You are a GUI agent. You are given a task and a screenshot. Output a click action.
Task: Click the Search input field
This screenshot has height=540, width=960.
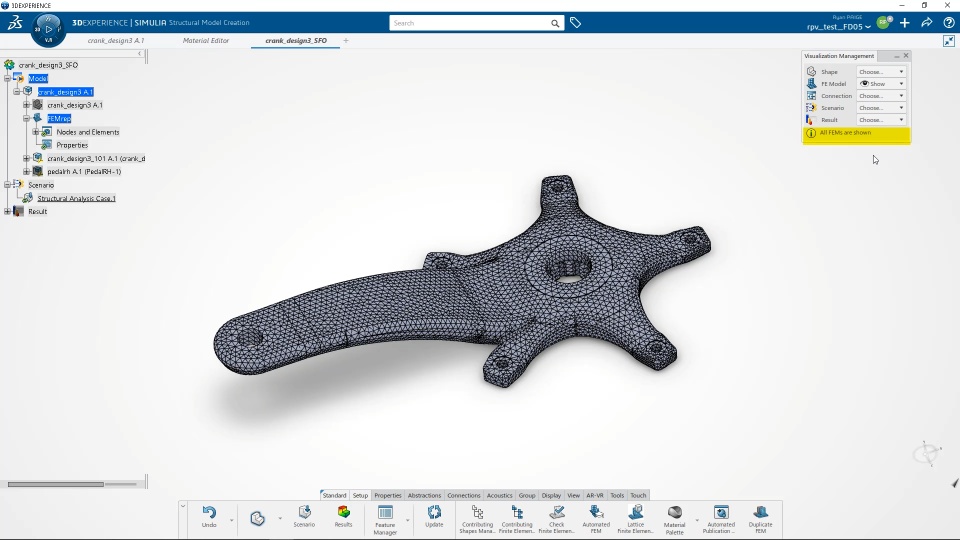pyautogui.click(x=470, y=23)
